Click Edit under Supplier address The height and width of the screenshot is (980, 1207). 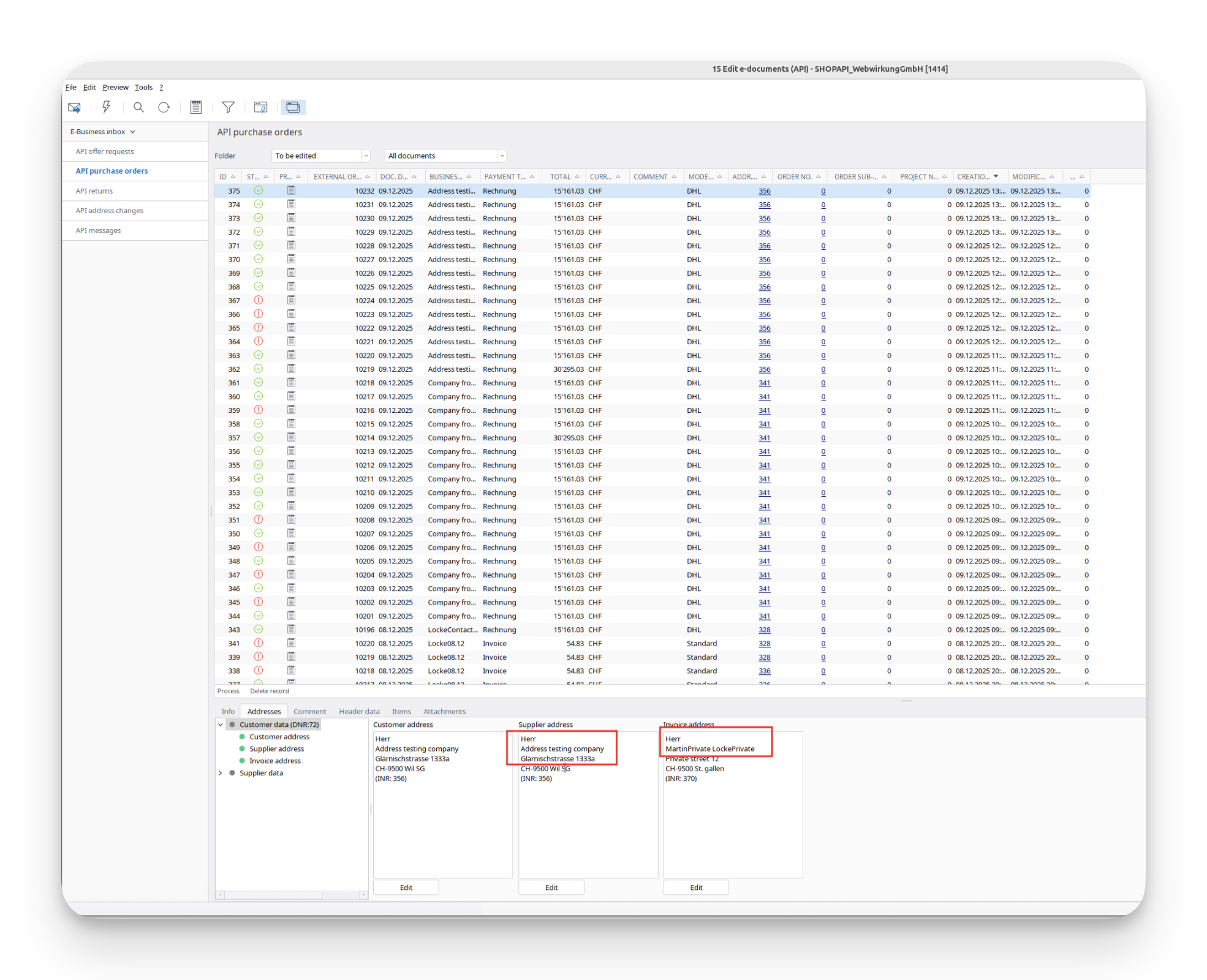point(551,888)
